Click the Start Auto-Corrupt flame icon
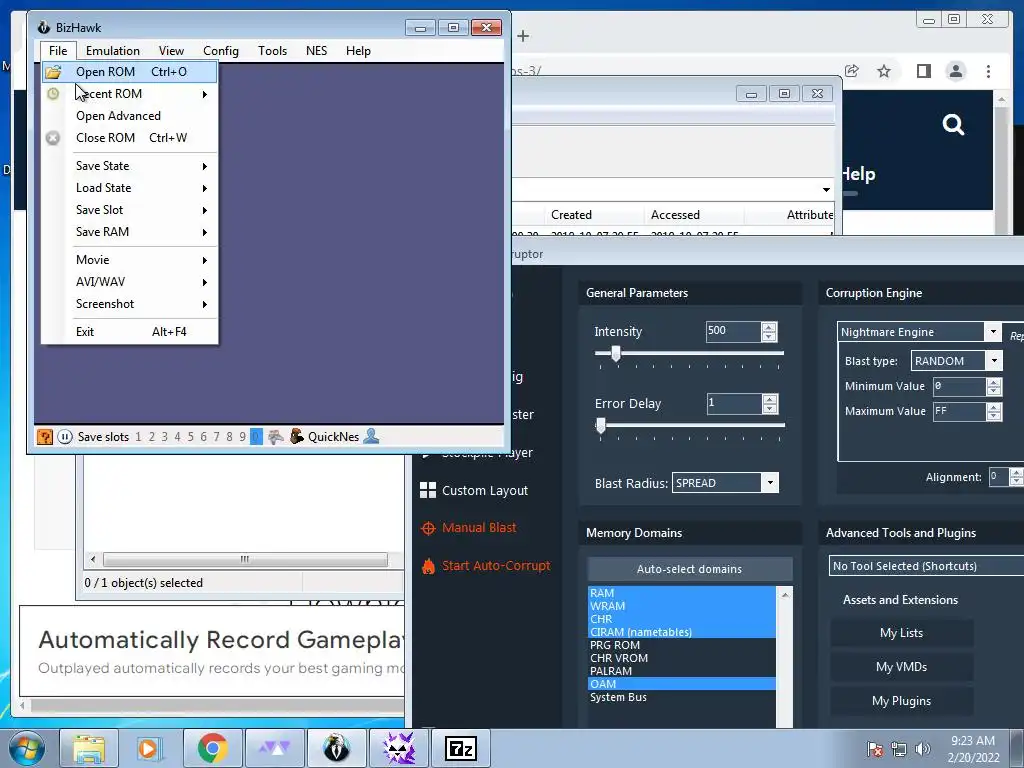 428,566
